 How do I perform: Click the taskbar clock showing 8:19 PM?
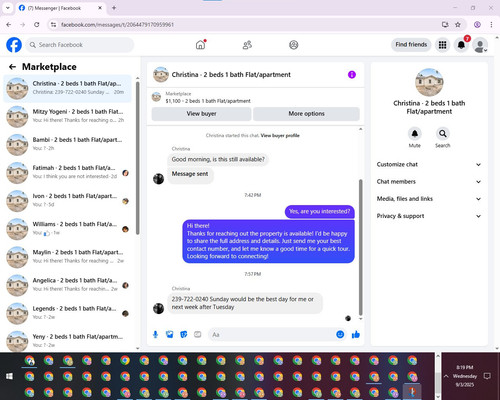(465, 376)
